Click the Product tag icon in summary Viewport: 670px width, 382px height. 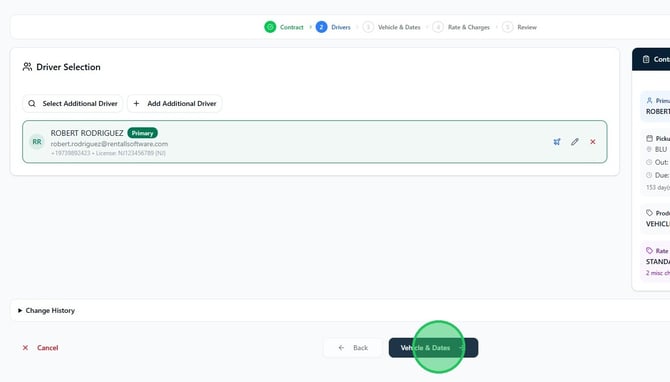pos(649,213)
